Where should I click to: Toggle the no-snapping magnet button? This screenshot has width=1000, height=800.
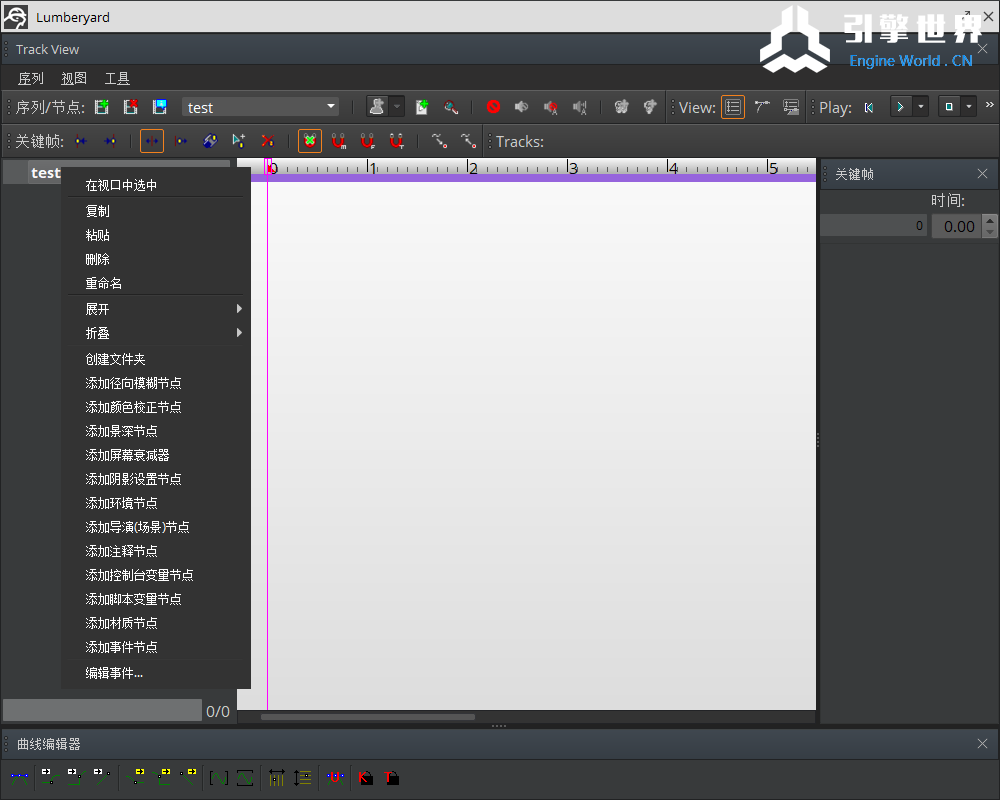pyautogui.click(x=310, y=141)
